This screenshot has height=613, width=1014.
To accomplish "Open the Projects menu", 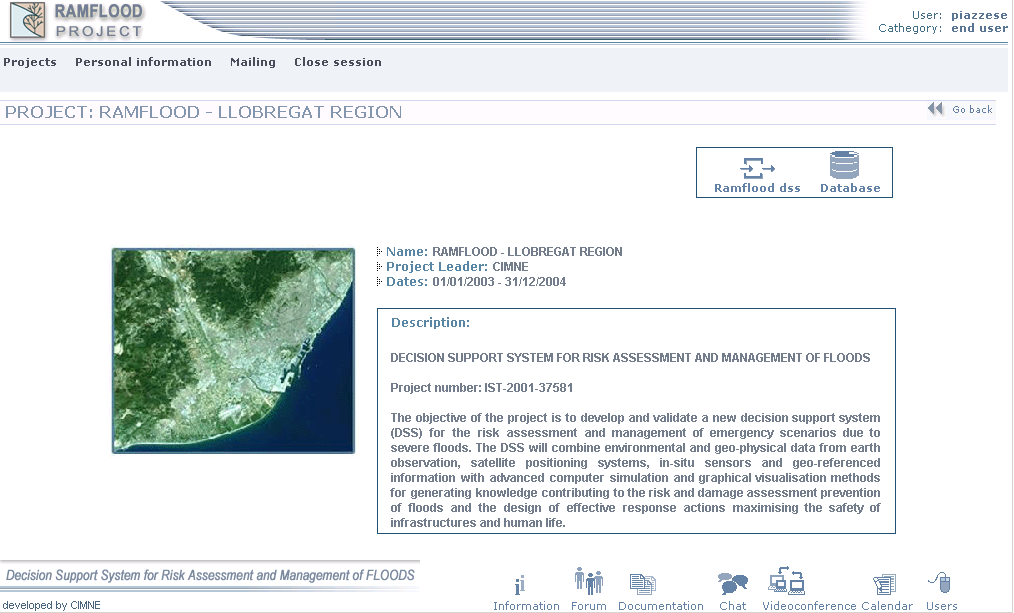I will click(30, 62).
